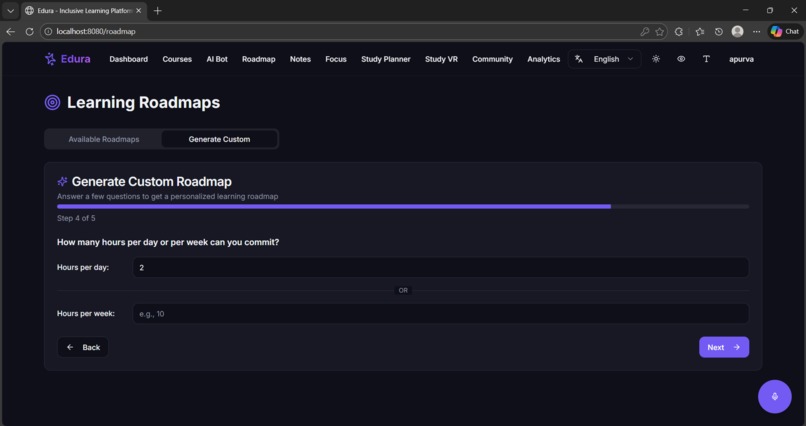Open the Focus page

pyautogui.click(x=336, y=59)
